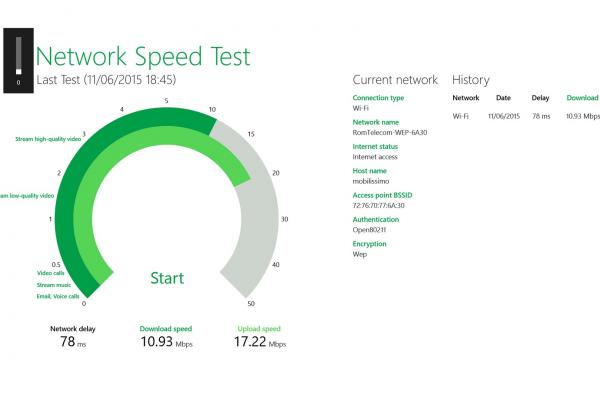Click the Upload speed label below the gauge
Viewport: 600px width, 400px height.
(259, 329)
